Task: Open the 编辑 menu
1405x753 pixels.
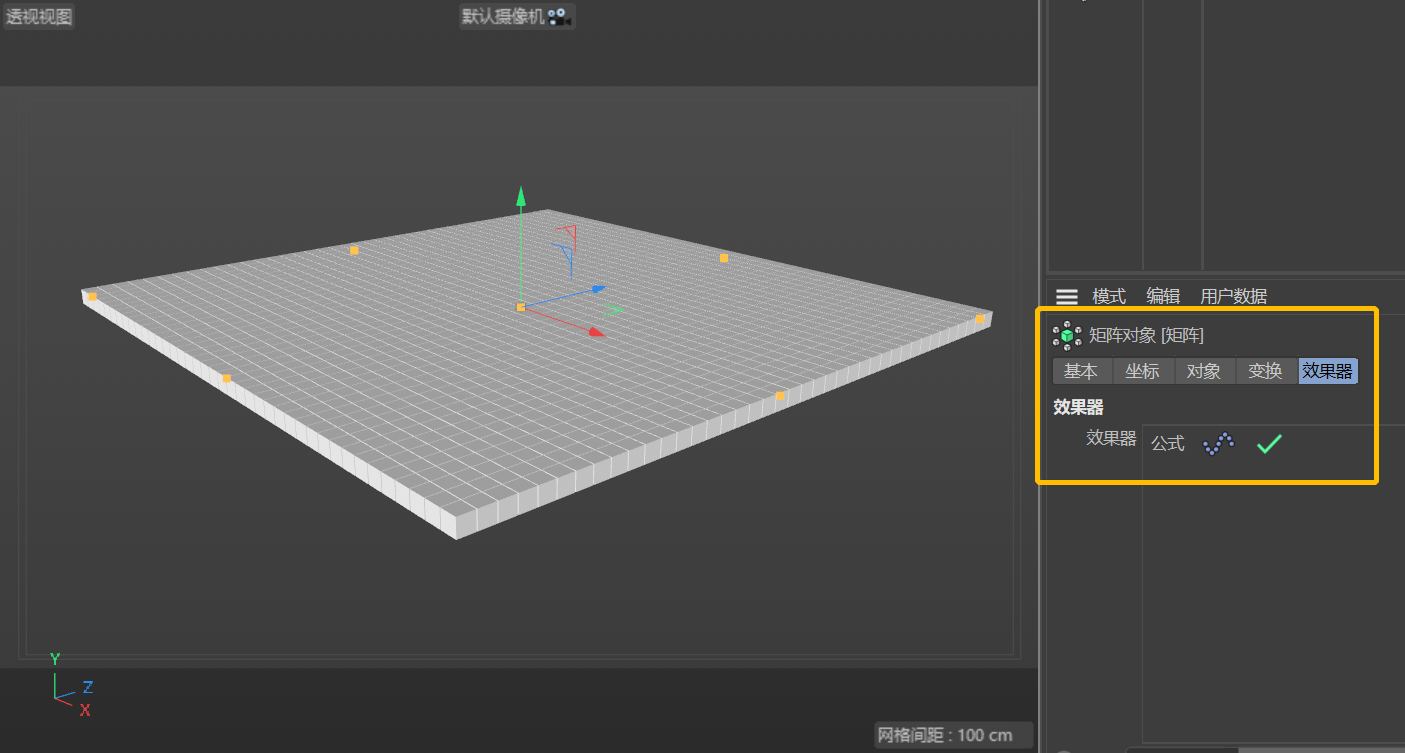Action: (x=1163, y=296)
